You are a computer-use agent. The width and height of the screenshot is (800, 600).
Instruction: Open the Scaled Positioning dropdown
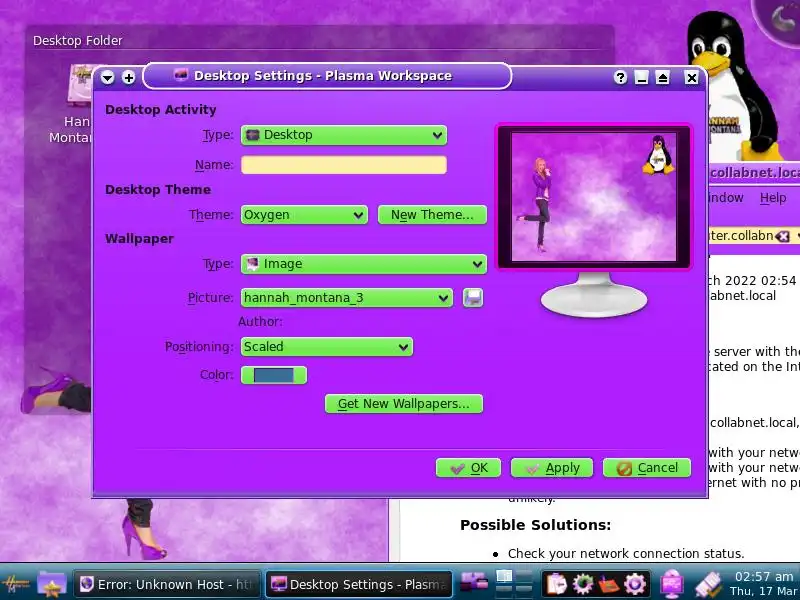tap(327, 347)
